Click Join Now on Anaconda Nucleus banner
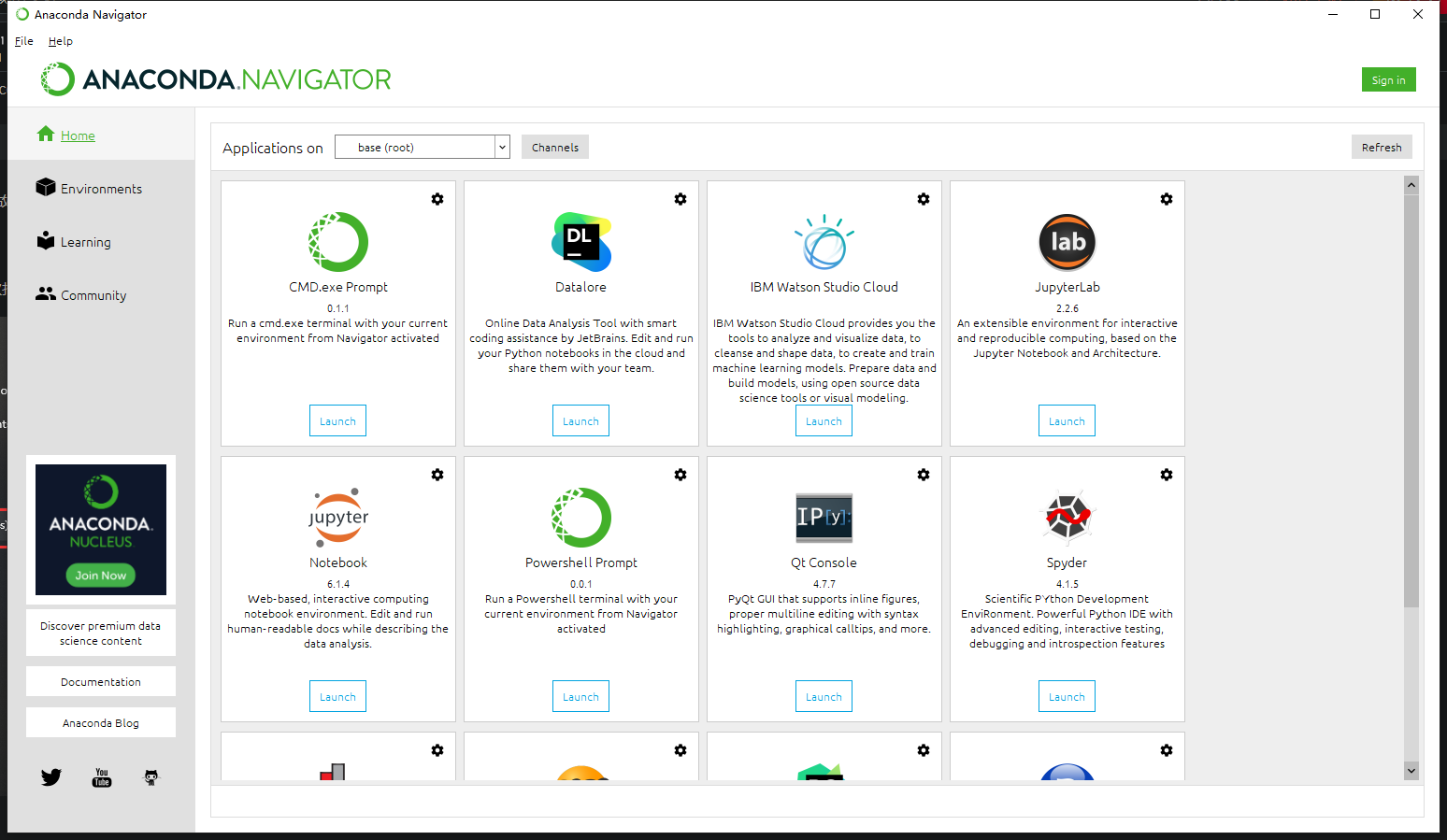Viewport: 1447px width, 840px height. [x=101, y=575]
